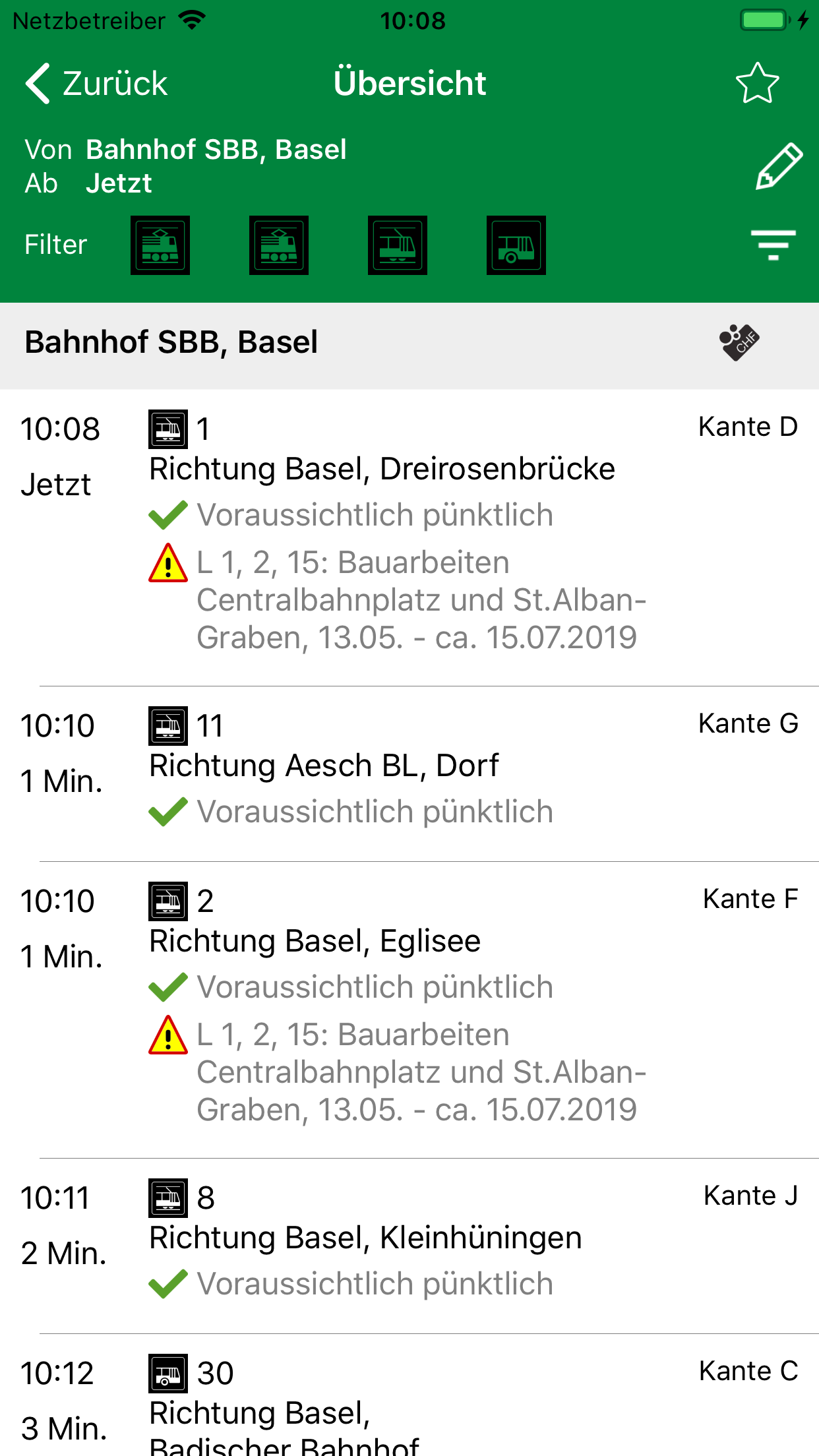This screenshot has width=819, height=1456.
Task: Select tram 2 towards Basel, Eglisee
Action: point(315,941)
